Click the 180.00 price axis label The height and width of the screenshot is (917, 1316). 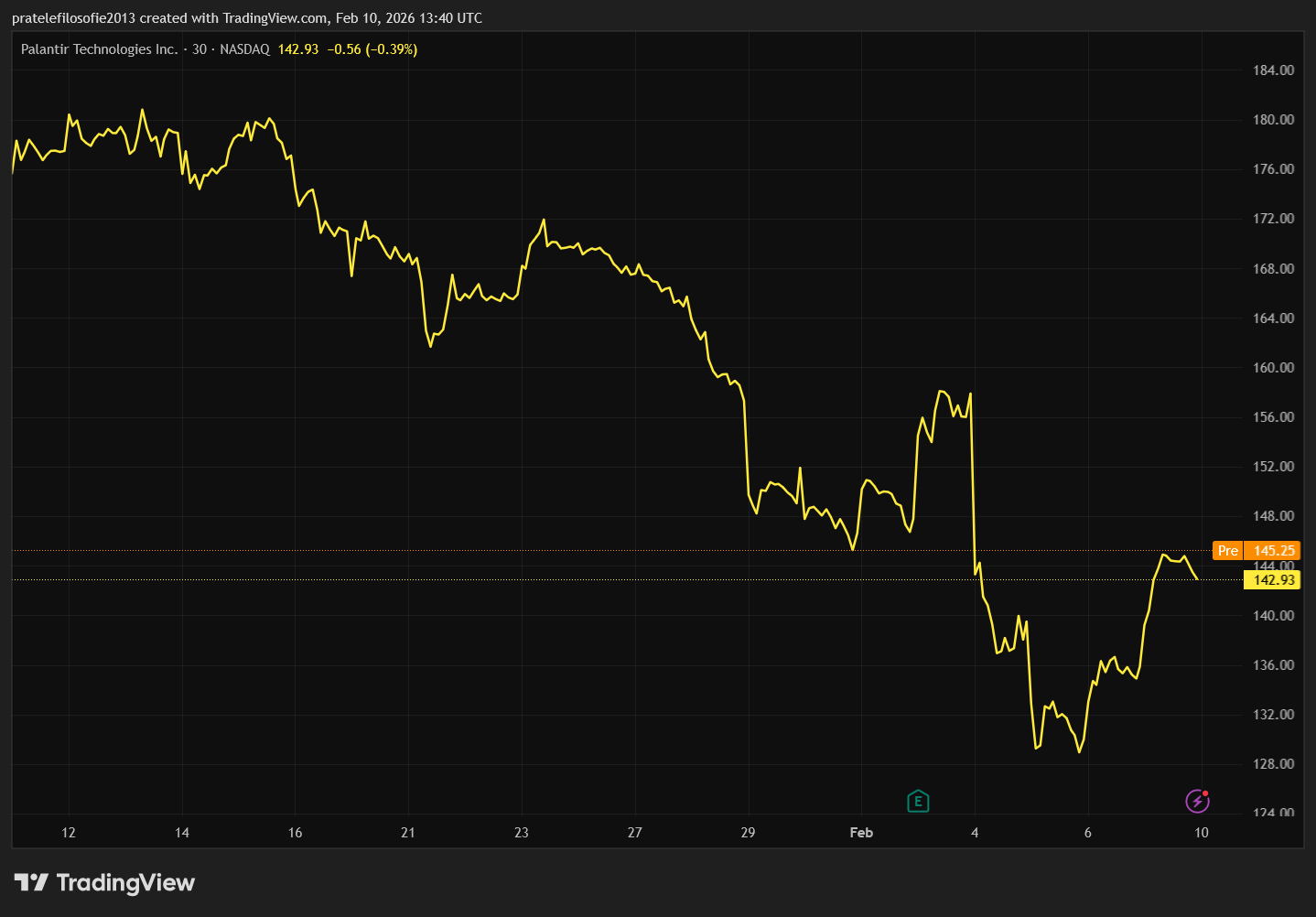click(x=1274, y=120)
